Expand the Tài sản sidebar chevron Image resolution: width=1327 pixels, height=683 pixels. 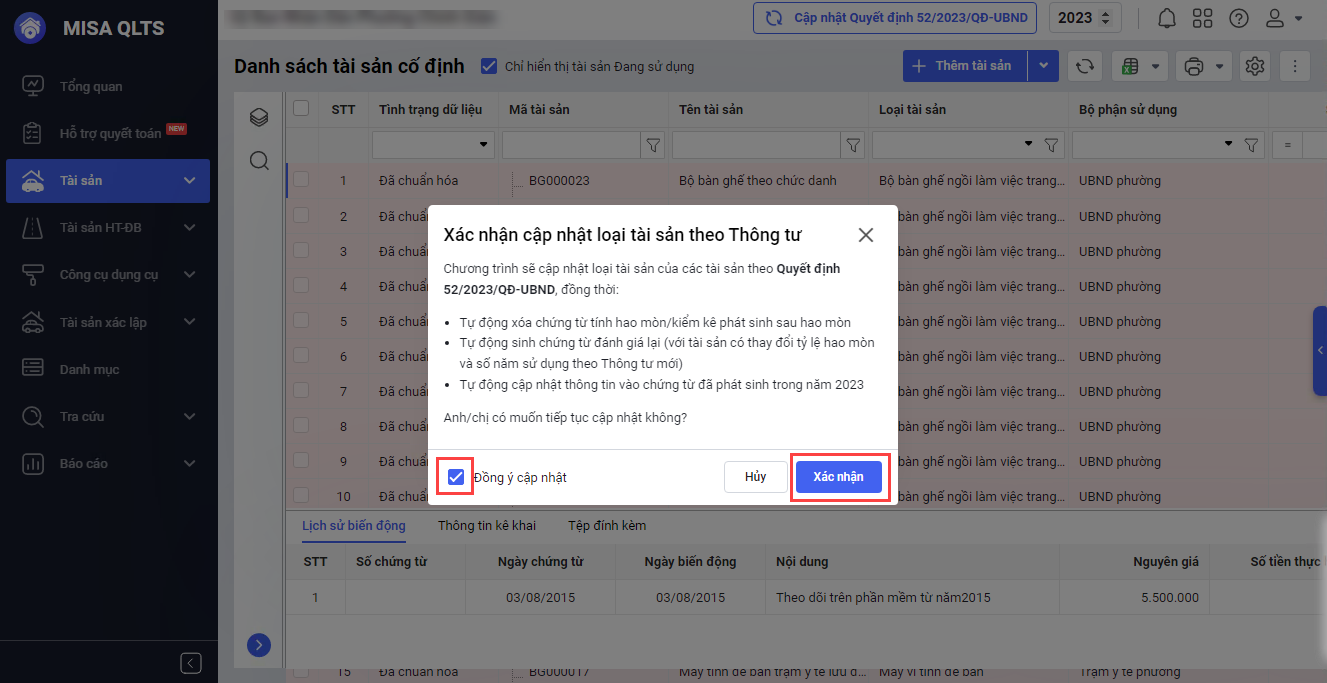pos(190,181)
